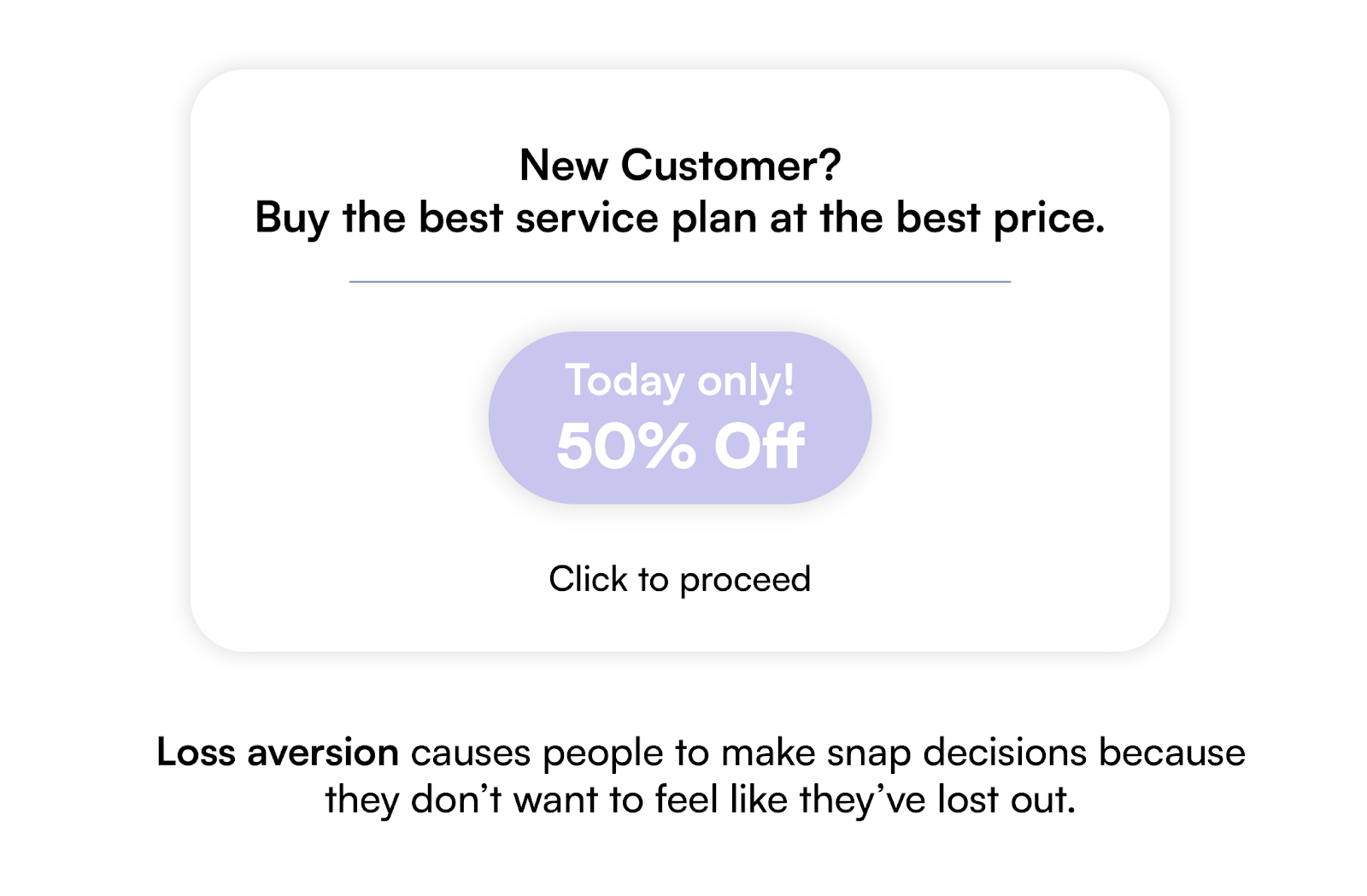
Task: Click the word 'Buy' starting the headline
Action: (291, 219)
